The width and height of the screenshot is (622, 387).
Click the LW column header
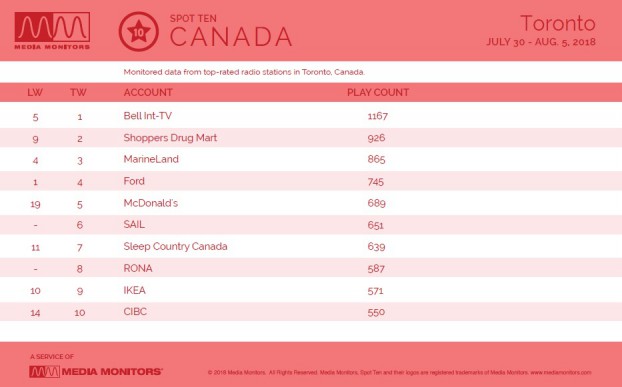[x=35, y=92]
